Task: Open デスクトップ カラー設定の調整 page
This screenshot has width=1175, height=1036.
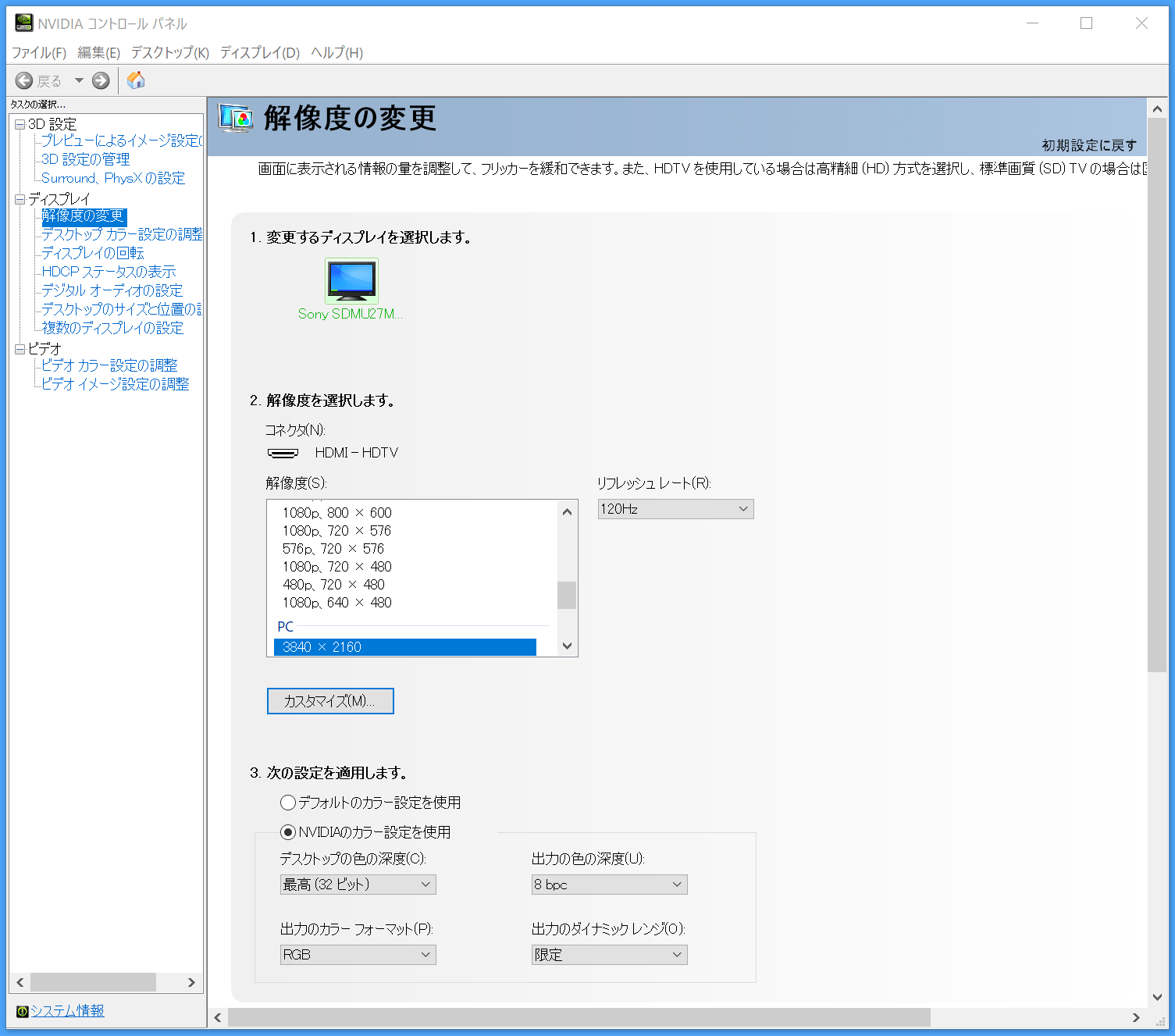Action: (122, 234)
